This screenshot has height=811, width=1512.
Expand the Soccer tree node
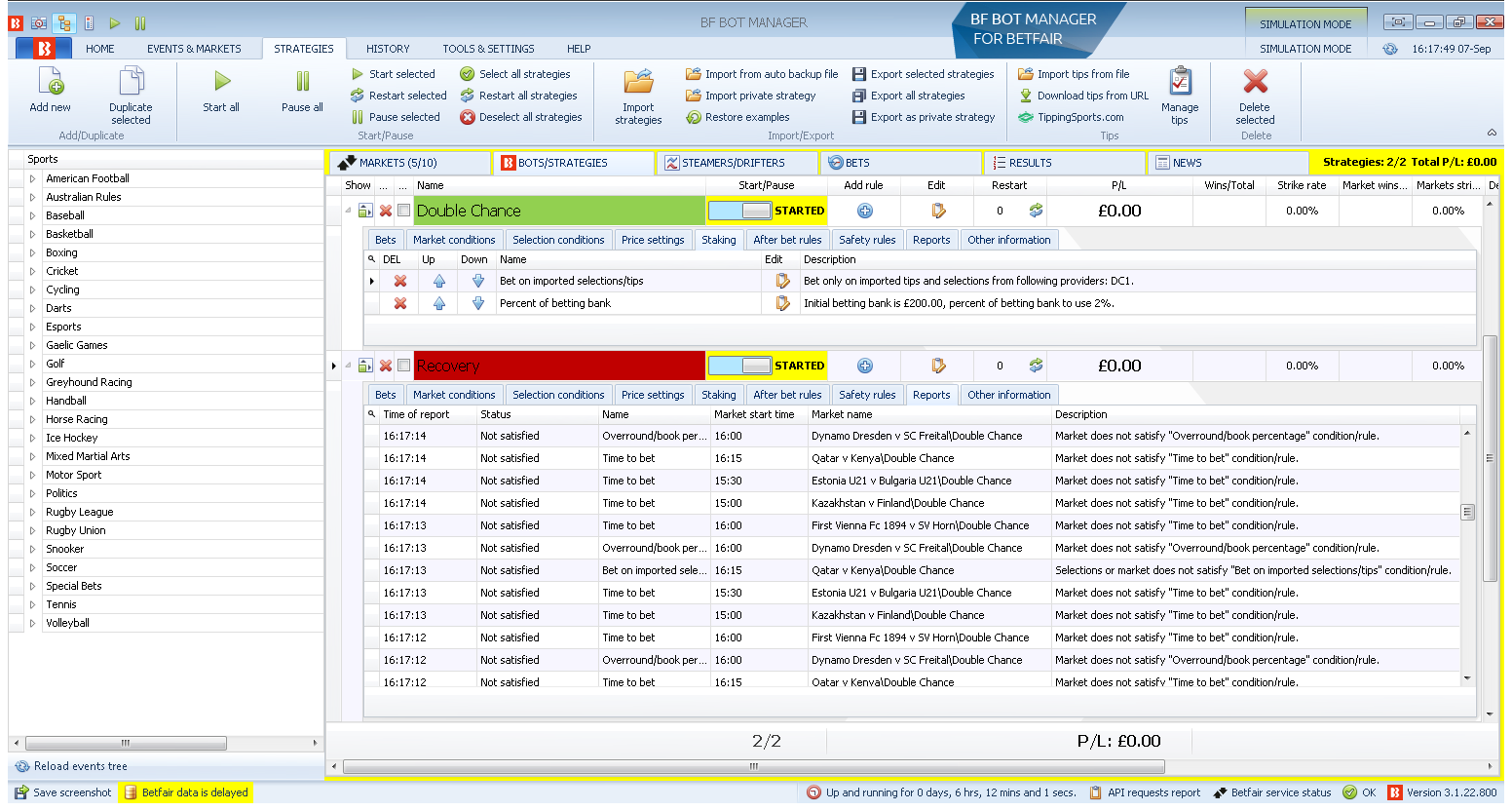(32, 567)
